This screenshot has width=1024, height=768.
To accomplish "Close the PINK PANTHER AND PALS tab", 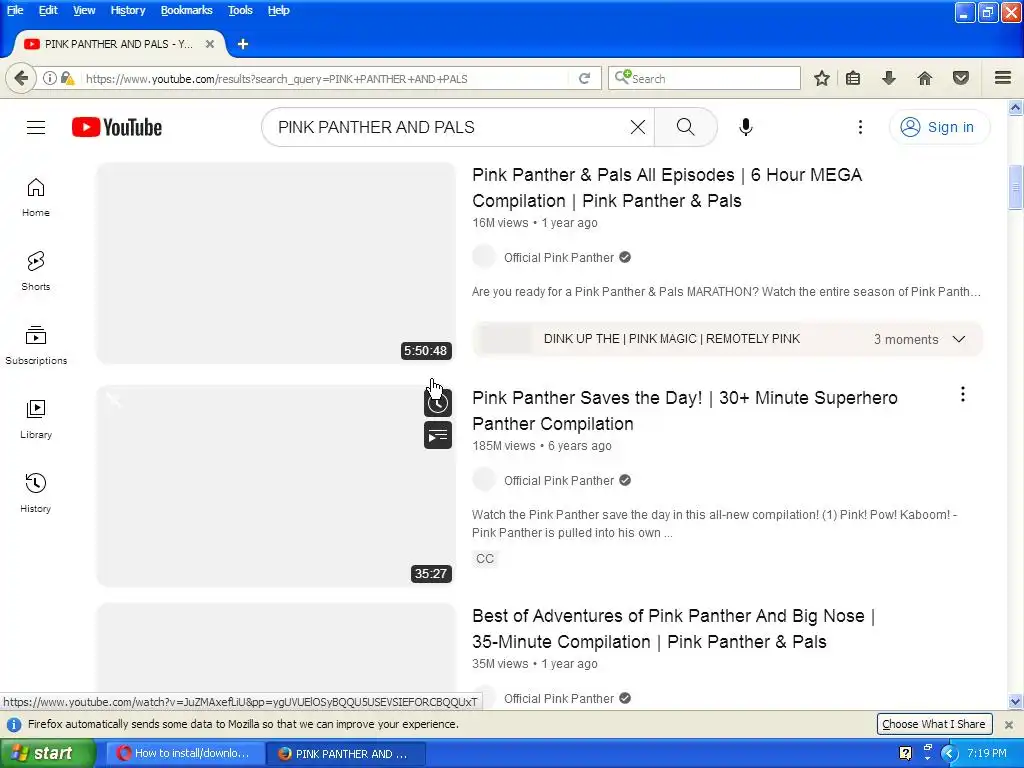I will (x=210, y=44).
